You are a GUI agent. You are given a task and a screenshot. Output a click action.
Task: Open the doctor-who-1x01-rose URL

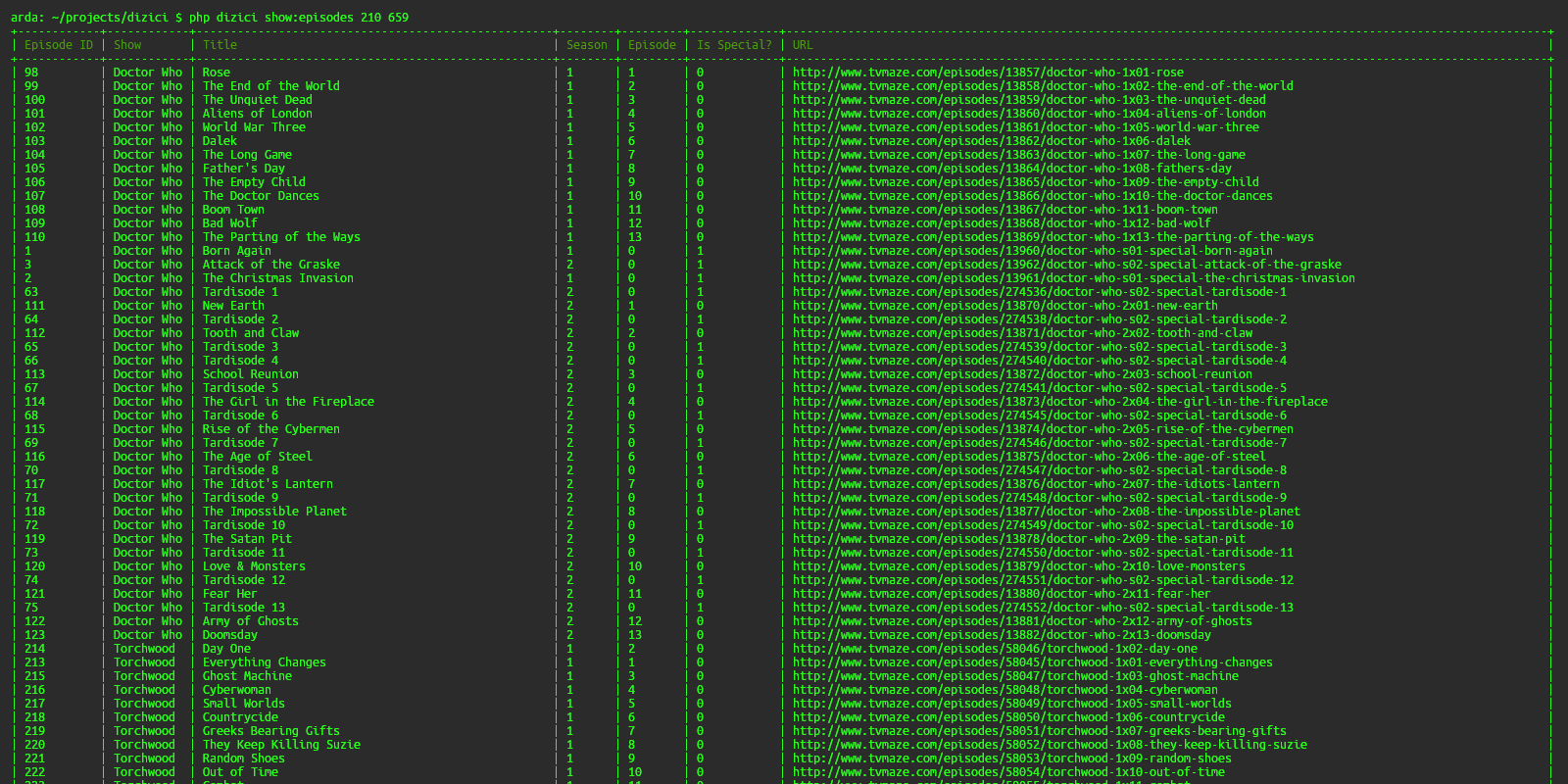point(988,73)
